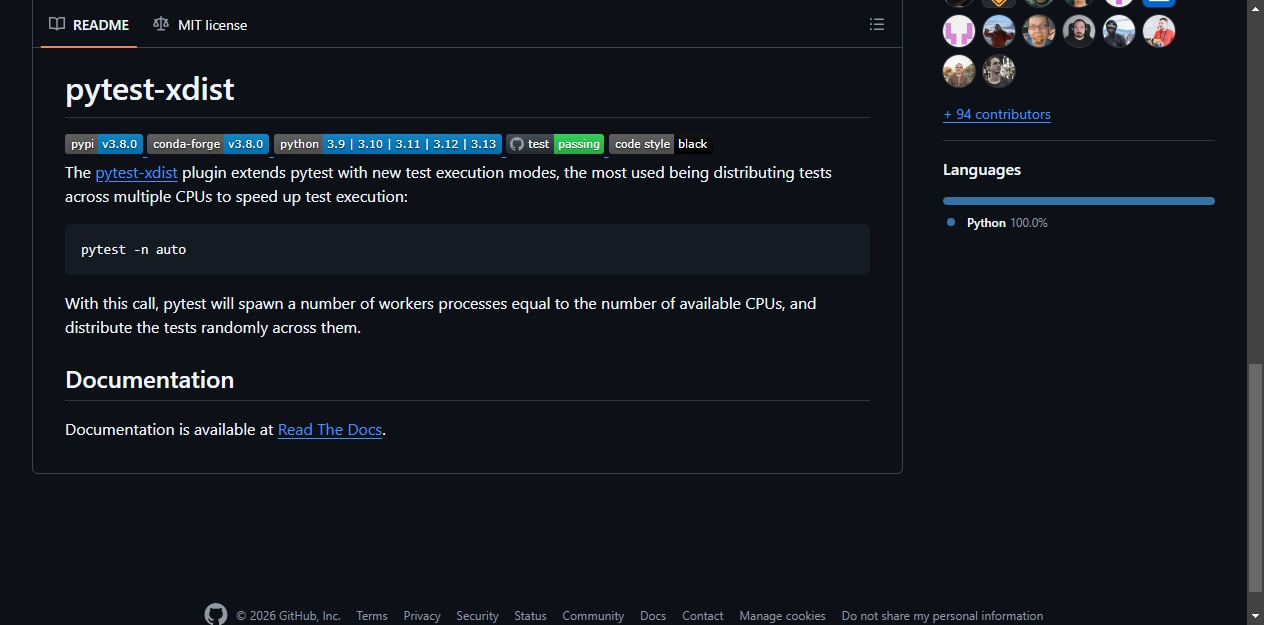Click the pypi v3.8.0 badge
The width and height of the screenshot is (1264, 625).
pos(104,144)
